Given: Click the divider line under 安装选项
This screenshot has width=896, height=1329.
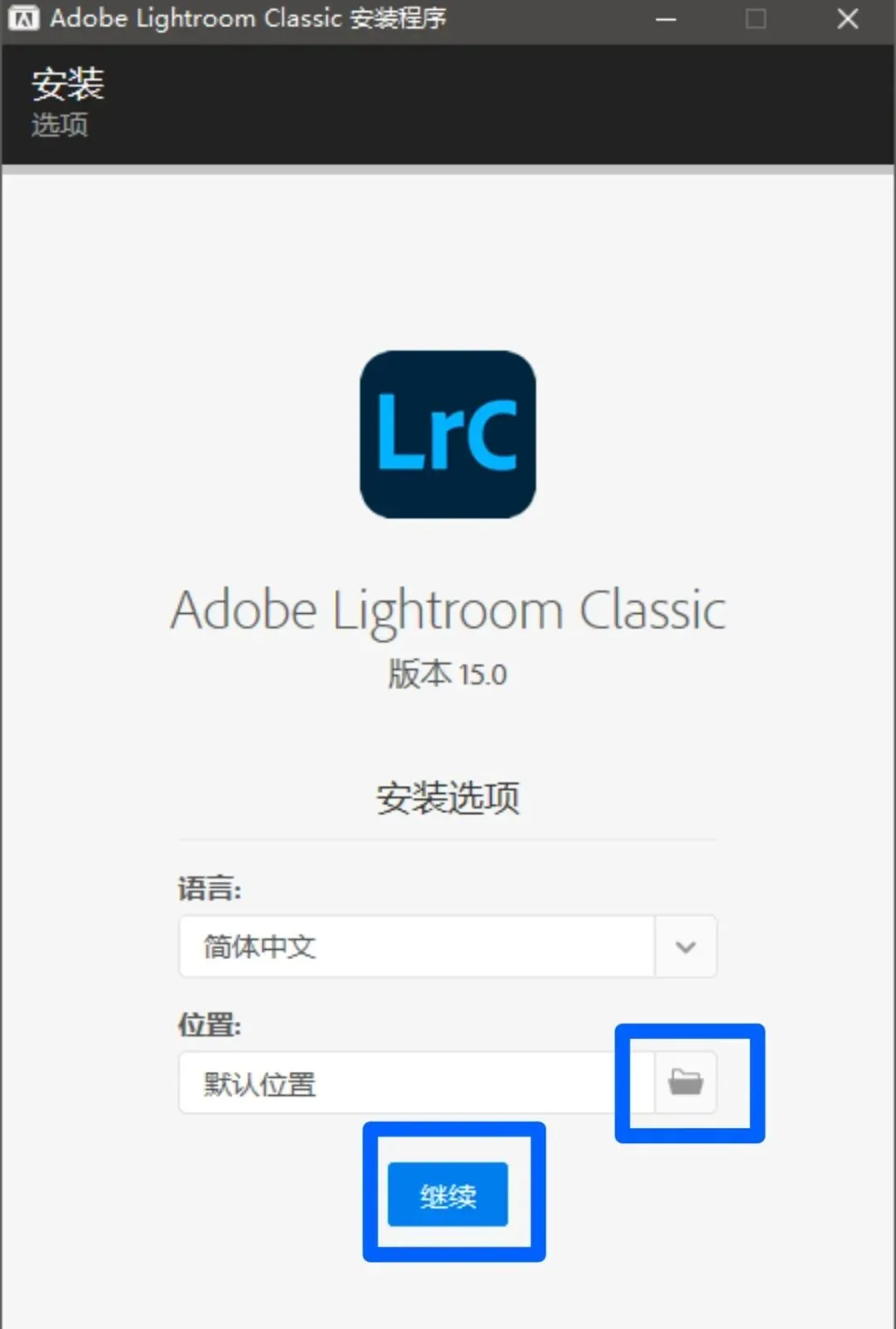Looking at the screenshot, I should click(447, 840).
